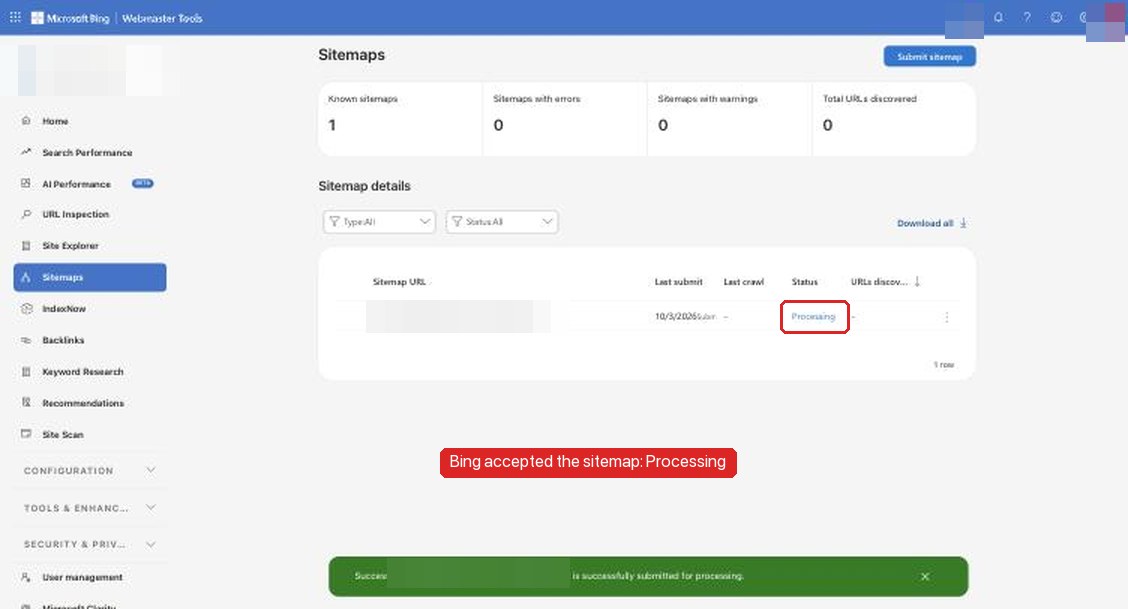Click the IndexNow sidebar icon
Screen dimensions: 1128x609
point(27,308)
